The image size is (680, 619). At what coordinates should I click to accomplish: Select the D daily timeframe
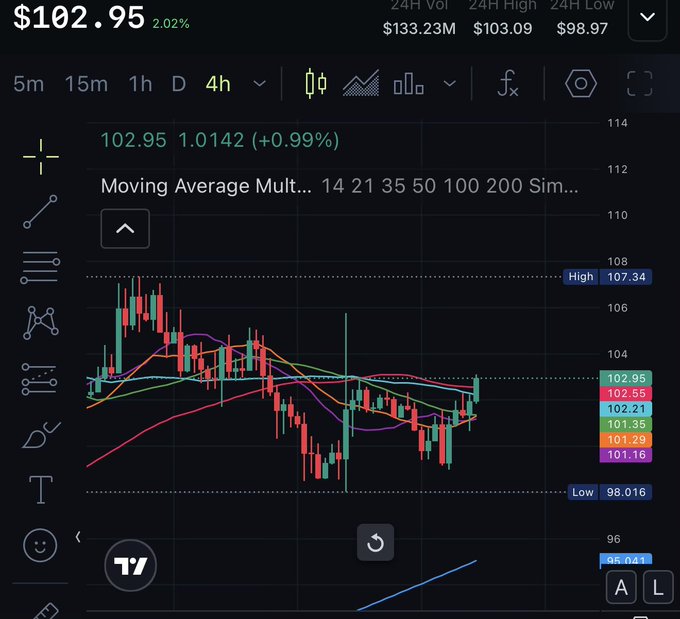click(179, 84)
